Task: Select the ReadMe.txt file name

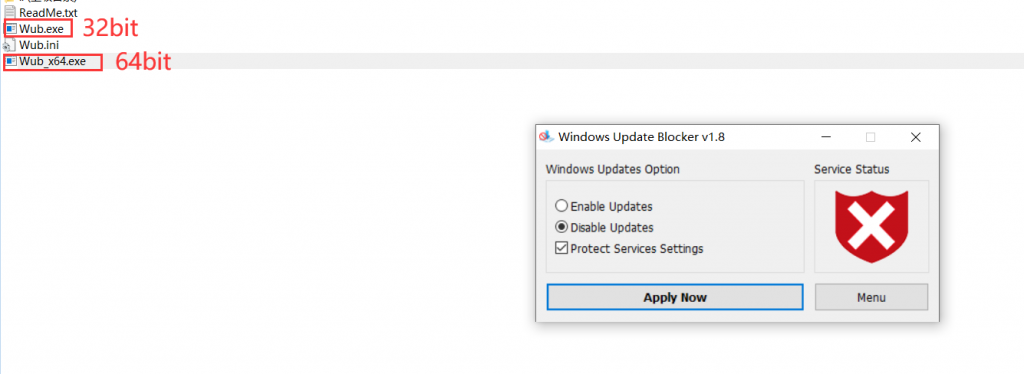Action: click(x=48, y=12)
